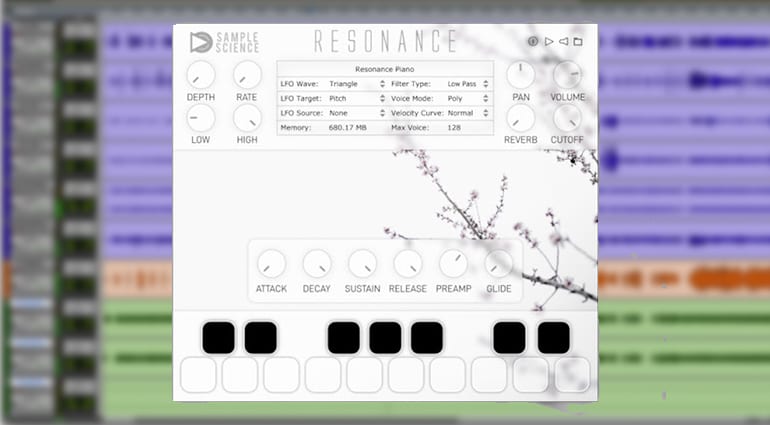
Task: Click the ATTACK knob
Action: pos(271,264)
